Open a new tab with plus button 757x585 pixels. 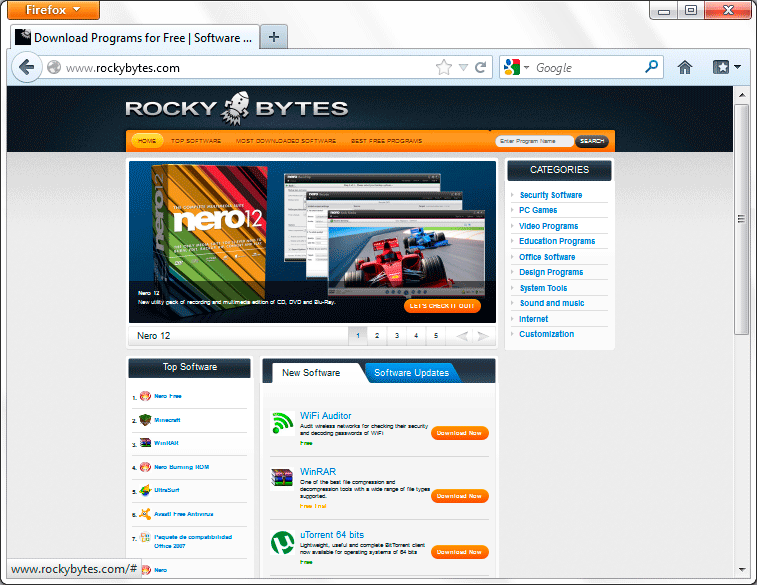pos(274,37)
